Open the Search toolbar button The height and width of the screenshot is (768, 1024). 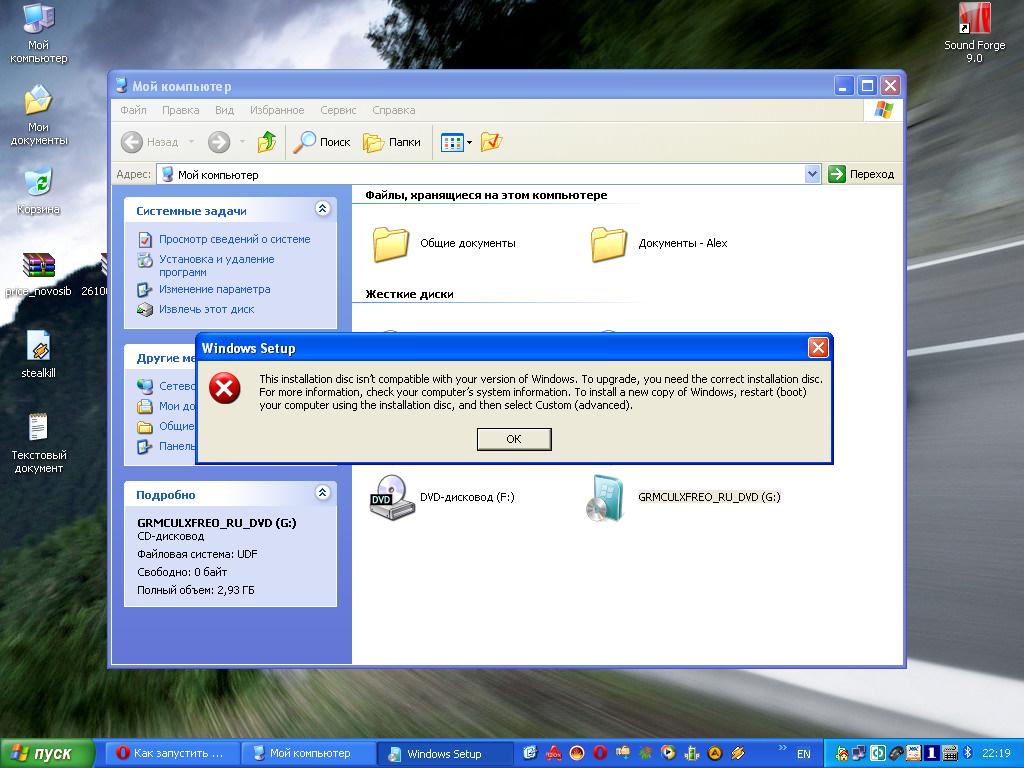click(321, 142)
